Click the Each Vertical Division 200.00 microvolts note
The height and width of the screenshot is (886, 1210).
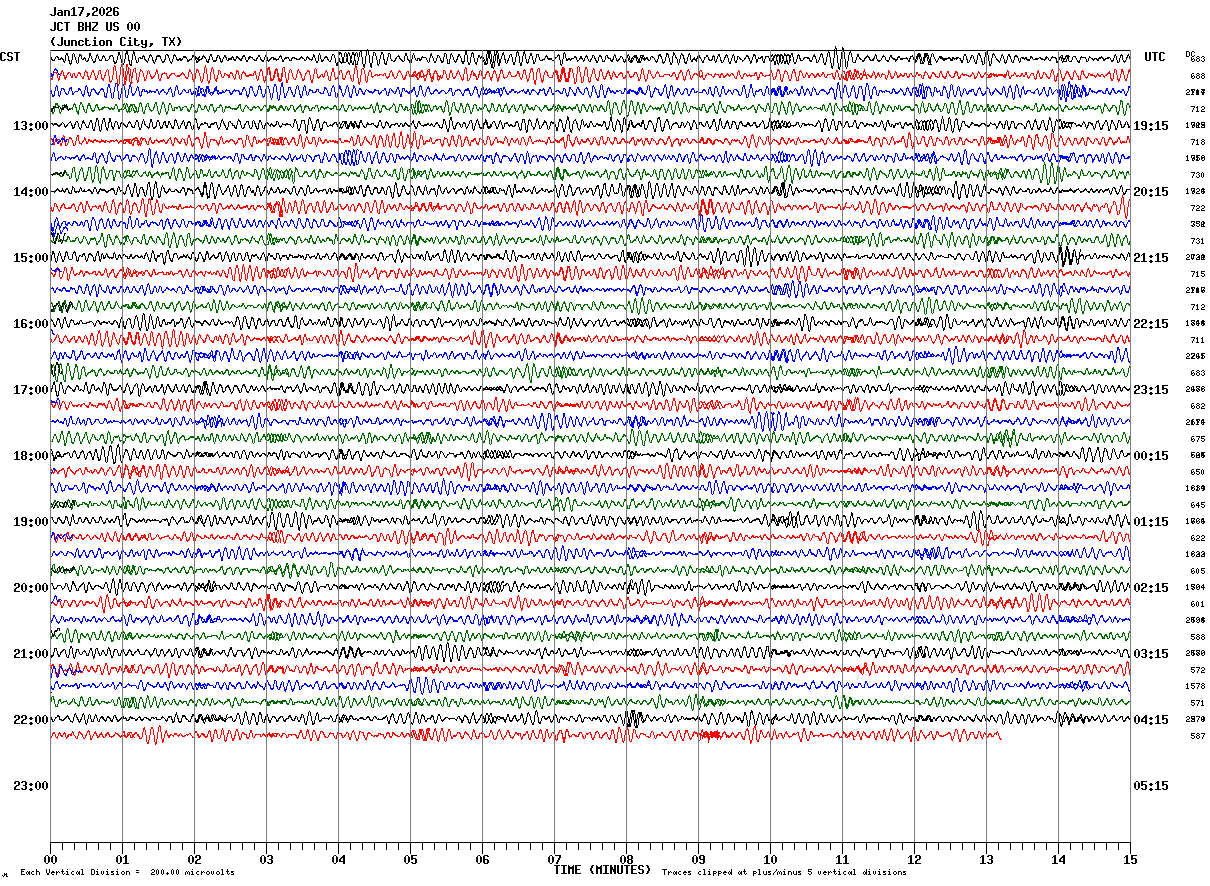(x=127, y=873)
